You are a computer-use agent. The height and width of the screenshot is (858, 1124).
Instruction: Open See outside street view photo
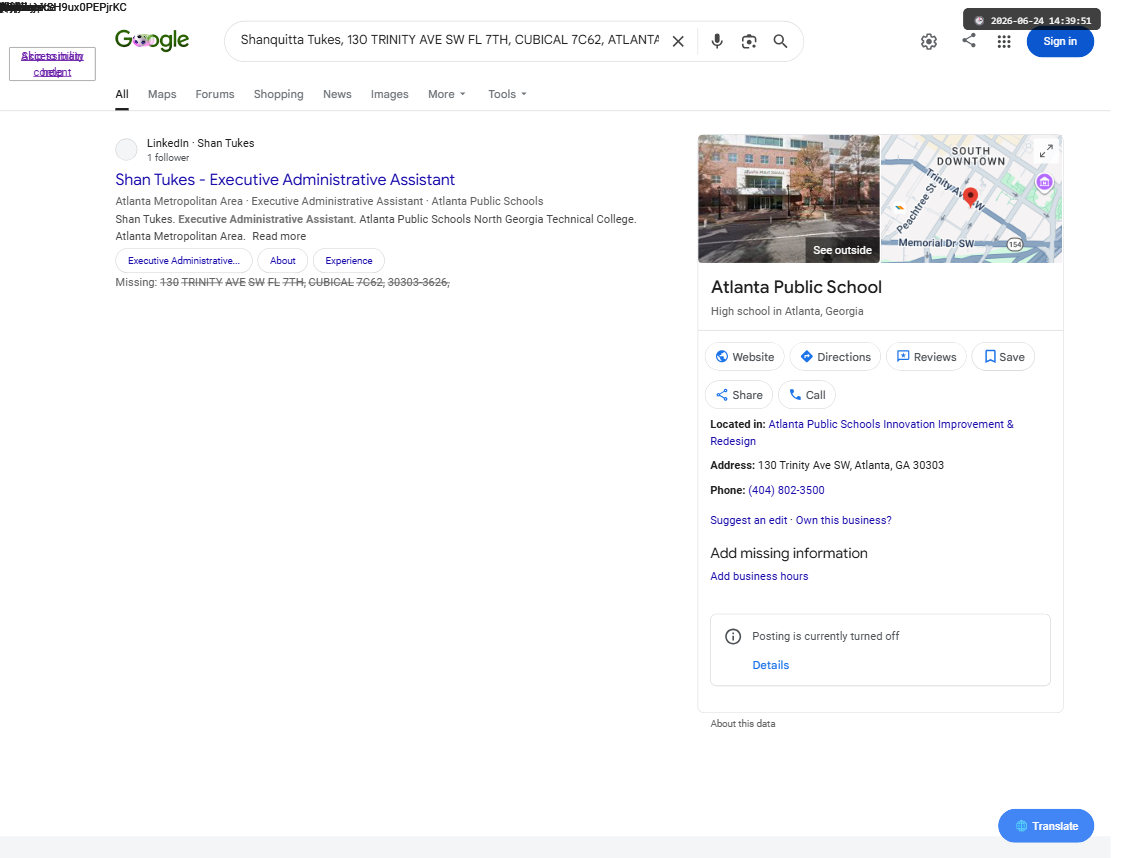(789, 199)
